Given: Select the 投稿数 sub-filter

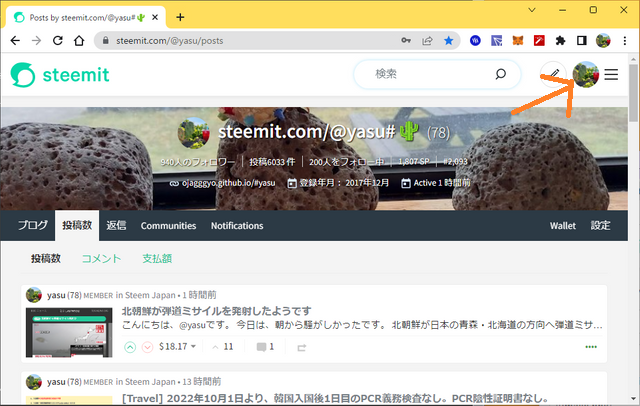Looking at the screenshot, I should pyautogui.click(x=46, y=258).
